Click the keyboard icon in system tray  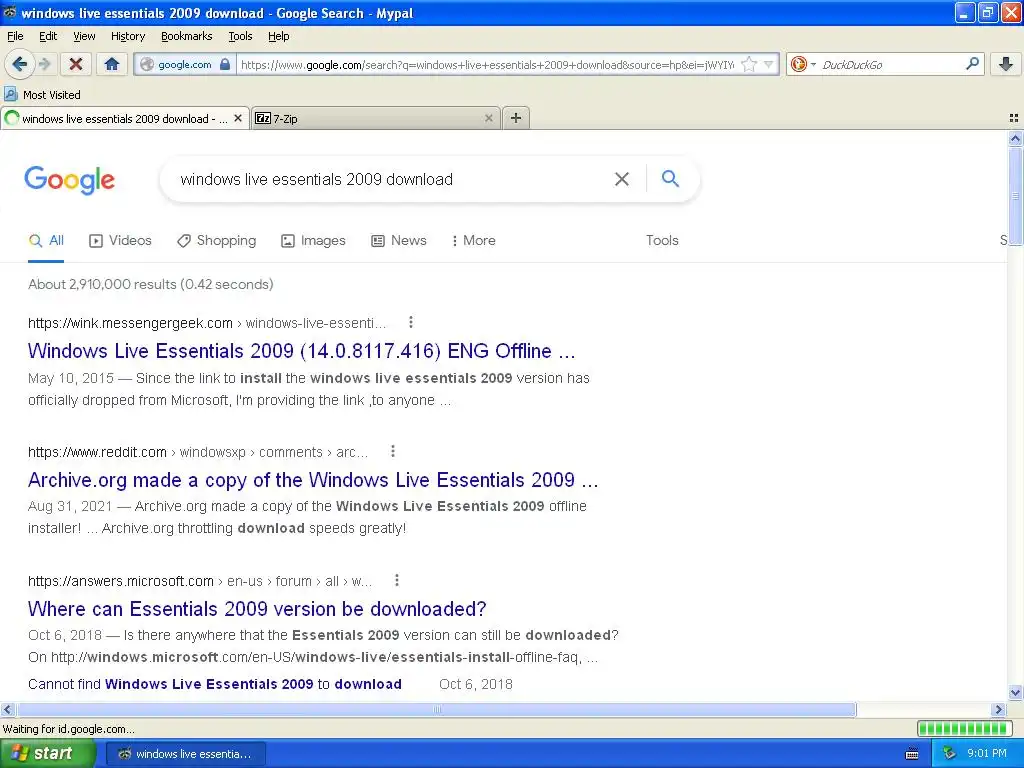coord(912,754)
